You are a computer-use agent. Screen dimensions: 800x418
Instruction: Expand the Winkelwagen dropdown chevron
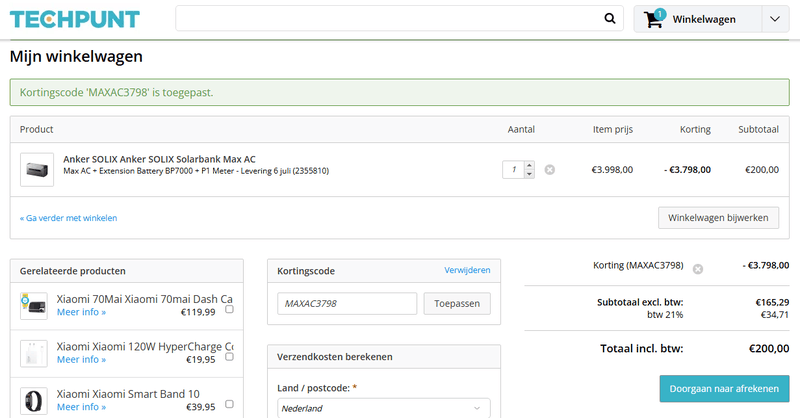775,19
